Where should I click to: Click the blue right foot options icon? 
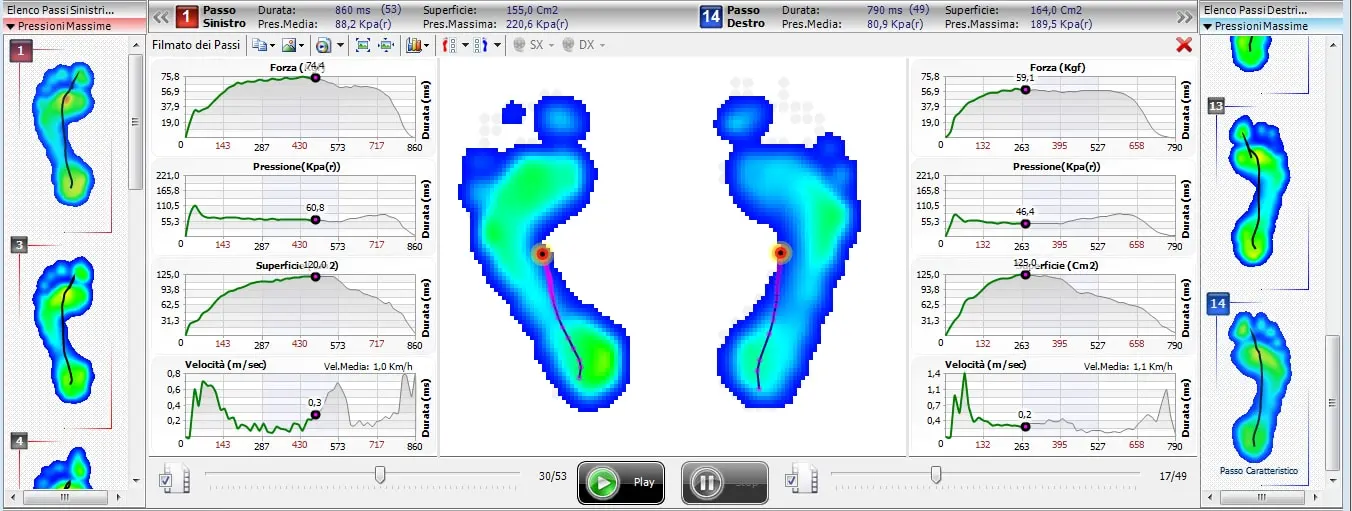[x=481, y=45]
